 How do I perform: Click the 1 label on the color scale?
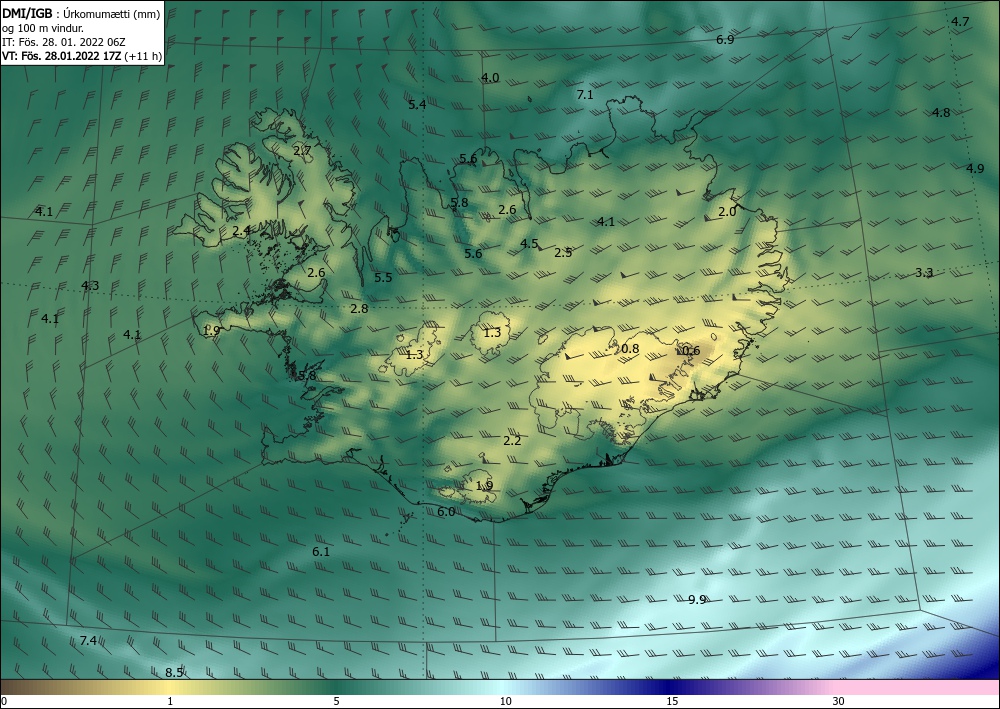point(170,701)
